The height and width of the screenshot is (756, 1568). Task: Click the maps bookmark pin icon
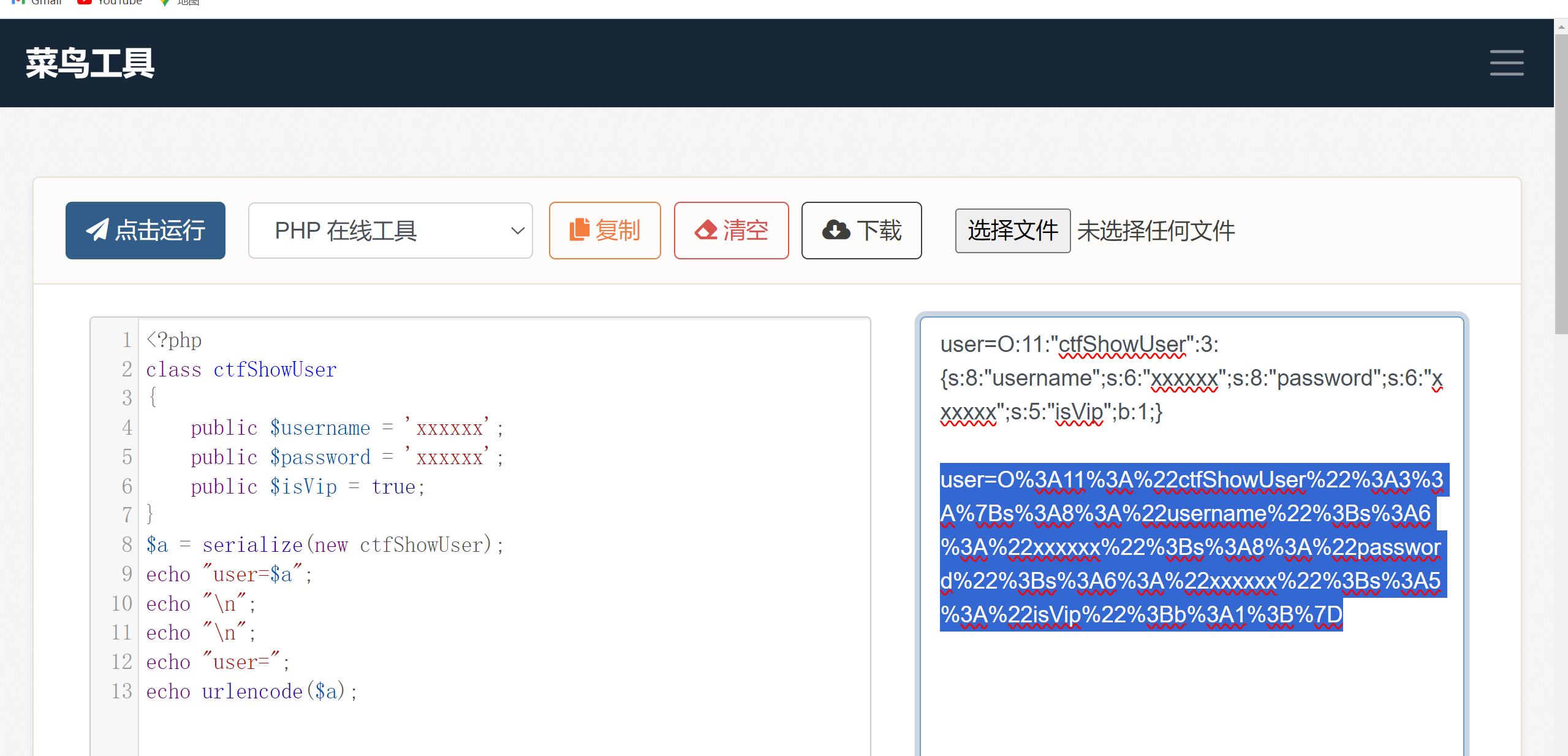pyautogui.click(x=164, y=2)
